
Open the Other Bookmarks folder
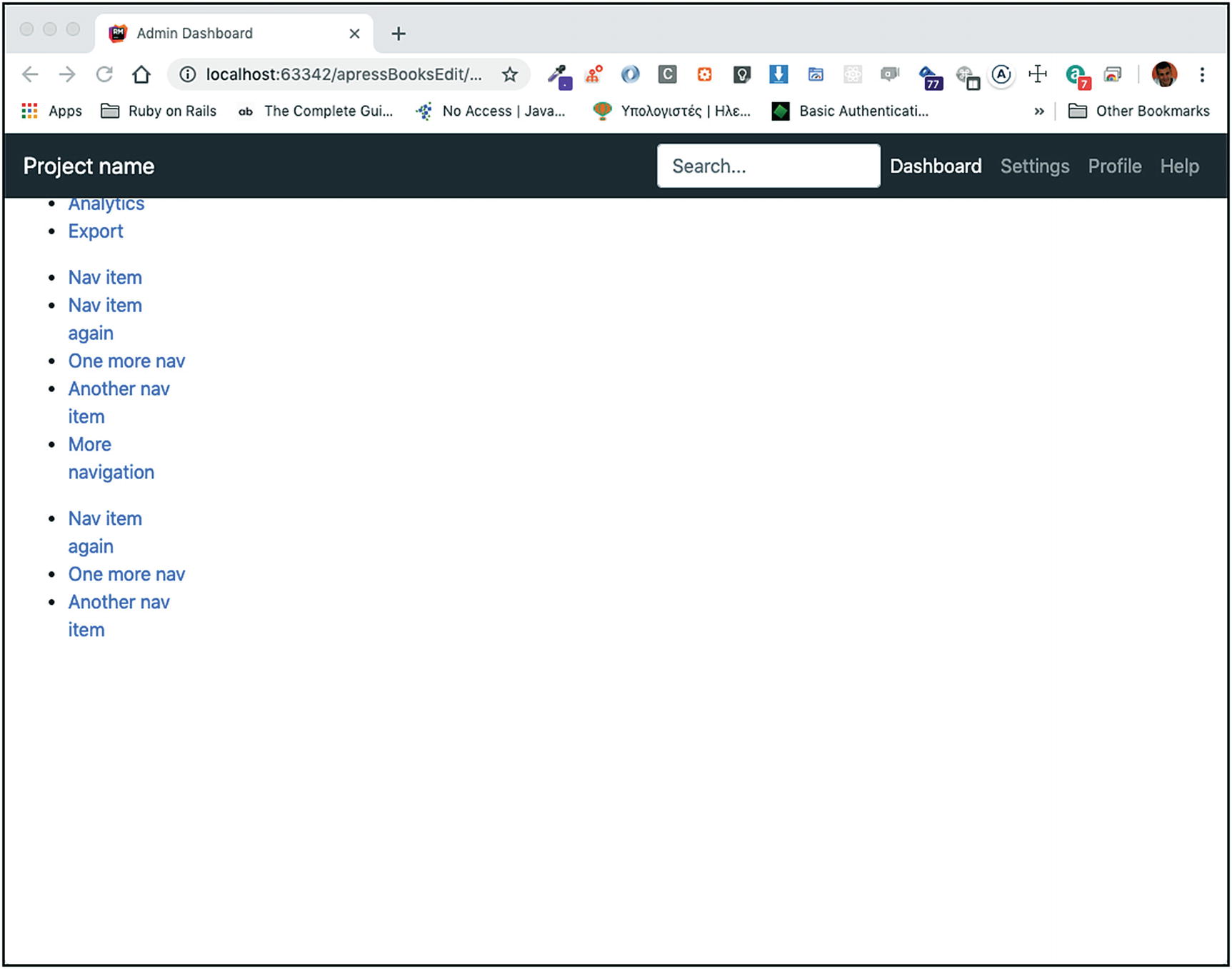point(1138,111)
